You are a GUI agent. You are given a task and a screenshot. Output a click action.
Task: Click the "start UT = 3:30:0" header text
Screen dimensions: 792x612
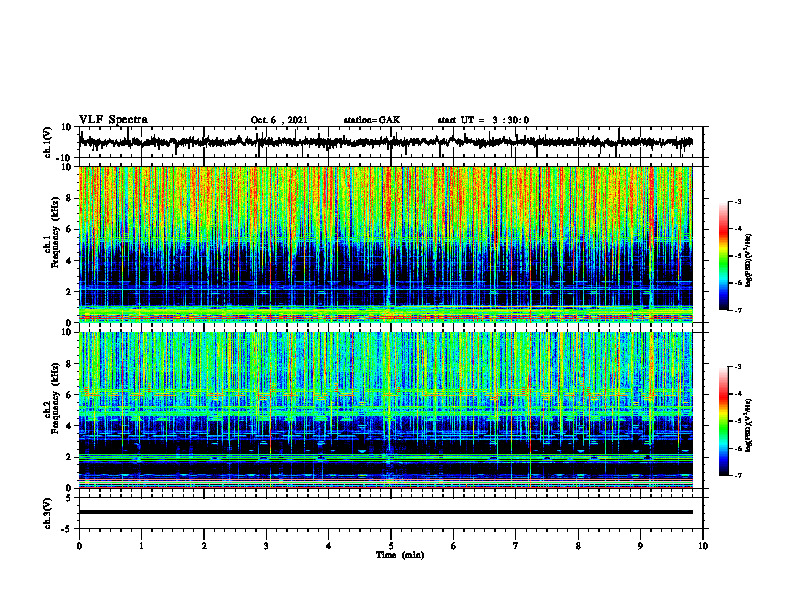483,120
